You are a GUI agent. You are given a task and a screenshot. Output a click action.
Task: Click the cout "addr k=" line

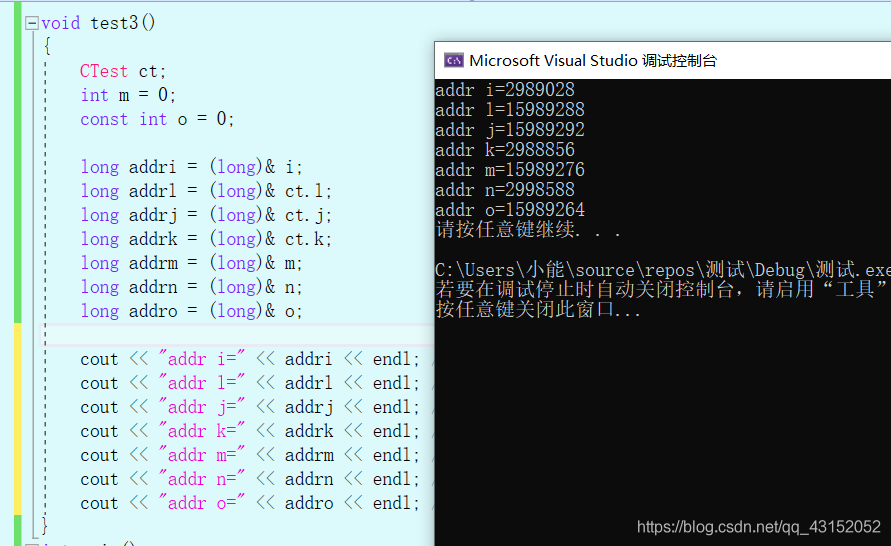(x=250, y=431)
